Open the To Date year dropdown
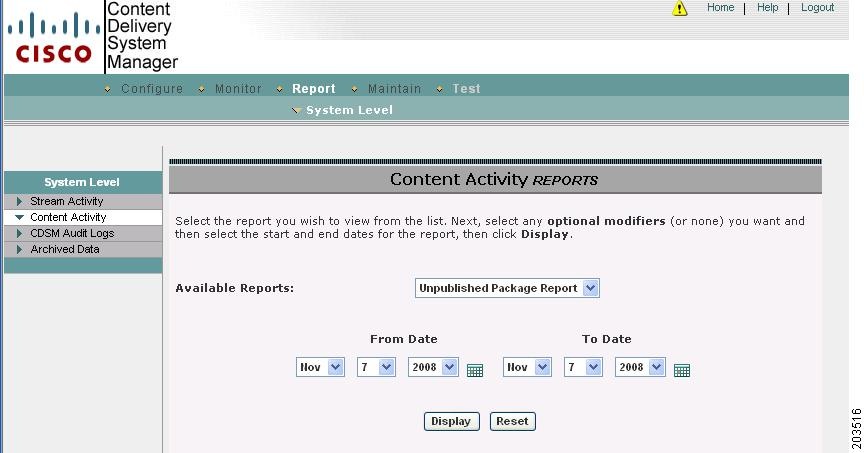Screen dimensions: 864x453 640,367
